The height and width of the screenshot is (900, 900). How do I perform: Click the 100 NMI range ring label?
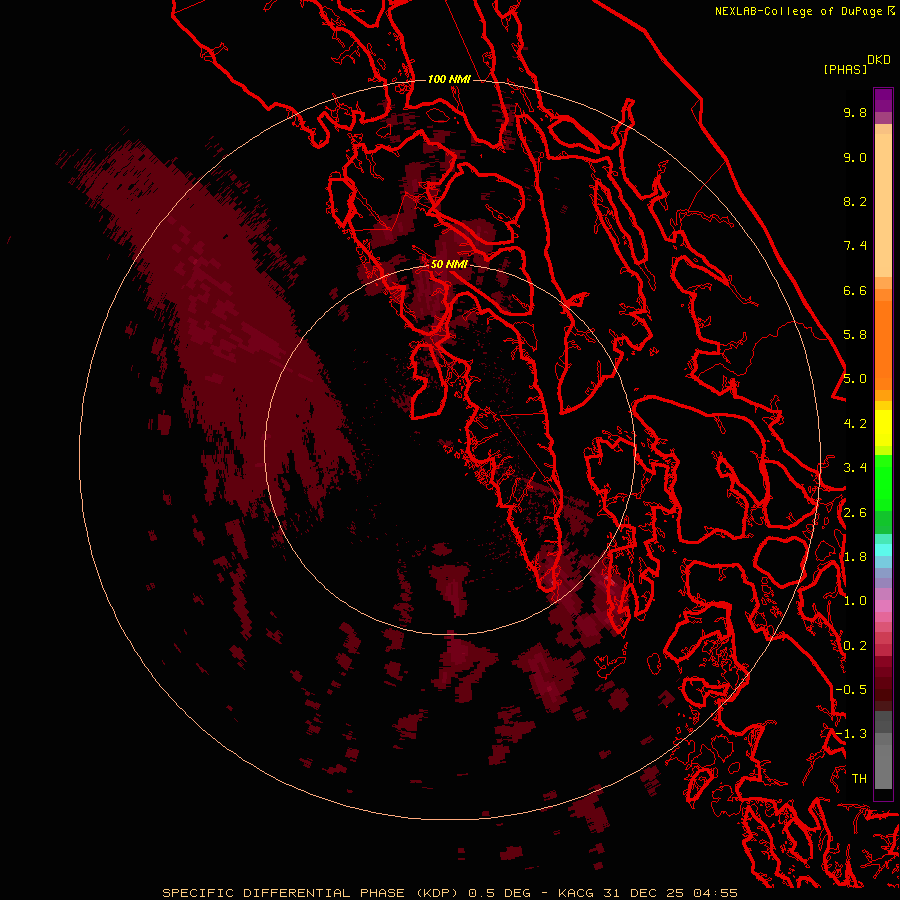[449, 79]
